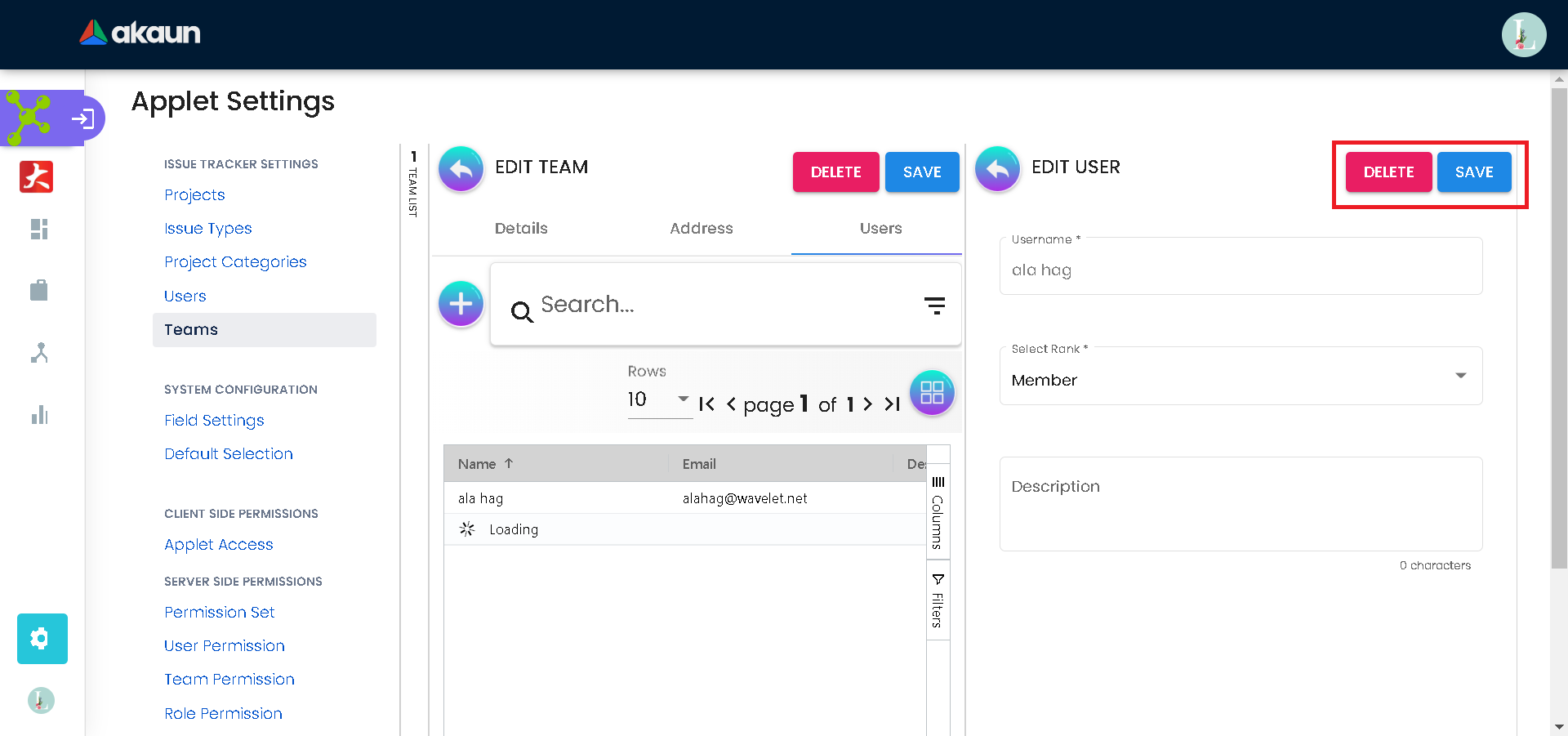Save the team in Edit Team
The width and height of the screenshot is (1568, 736).
tap(922, 172)
